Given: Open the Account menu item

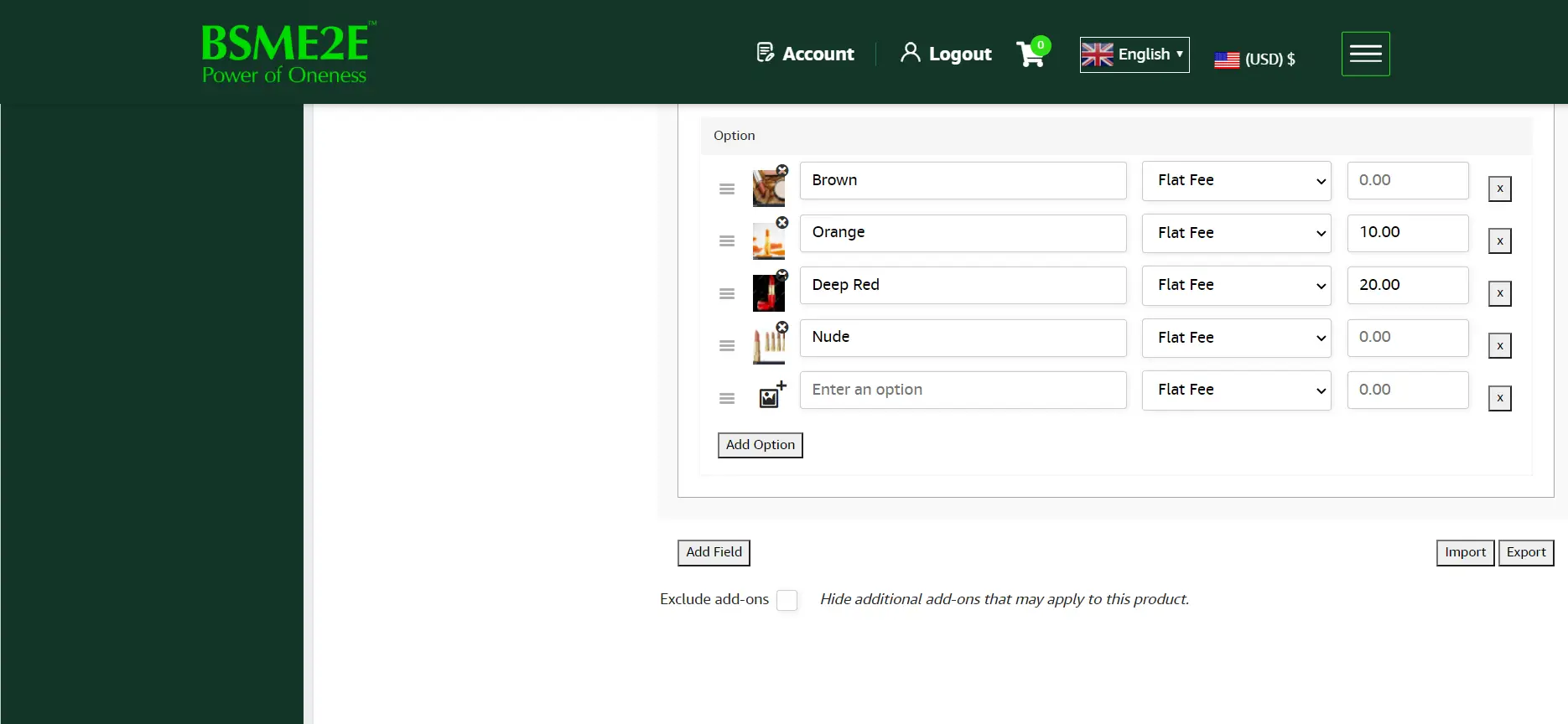Looking at the screenshot, I should [x=805, y=54].
